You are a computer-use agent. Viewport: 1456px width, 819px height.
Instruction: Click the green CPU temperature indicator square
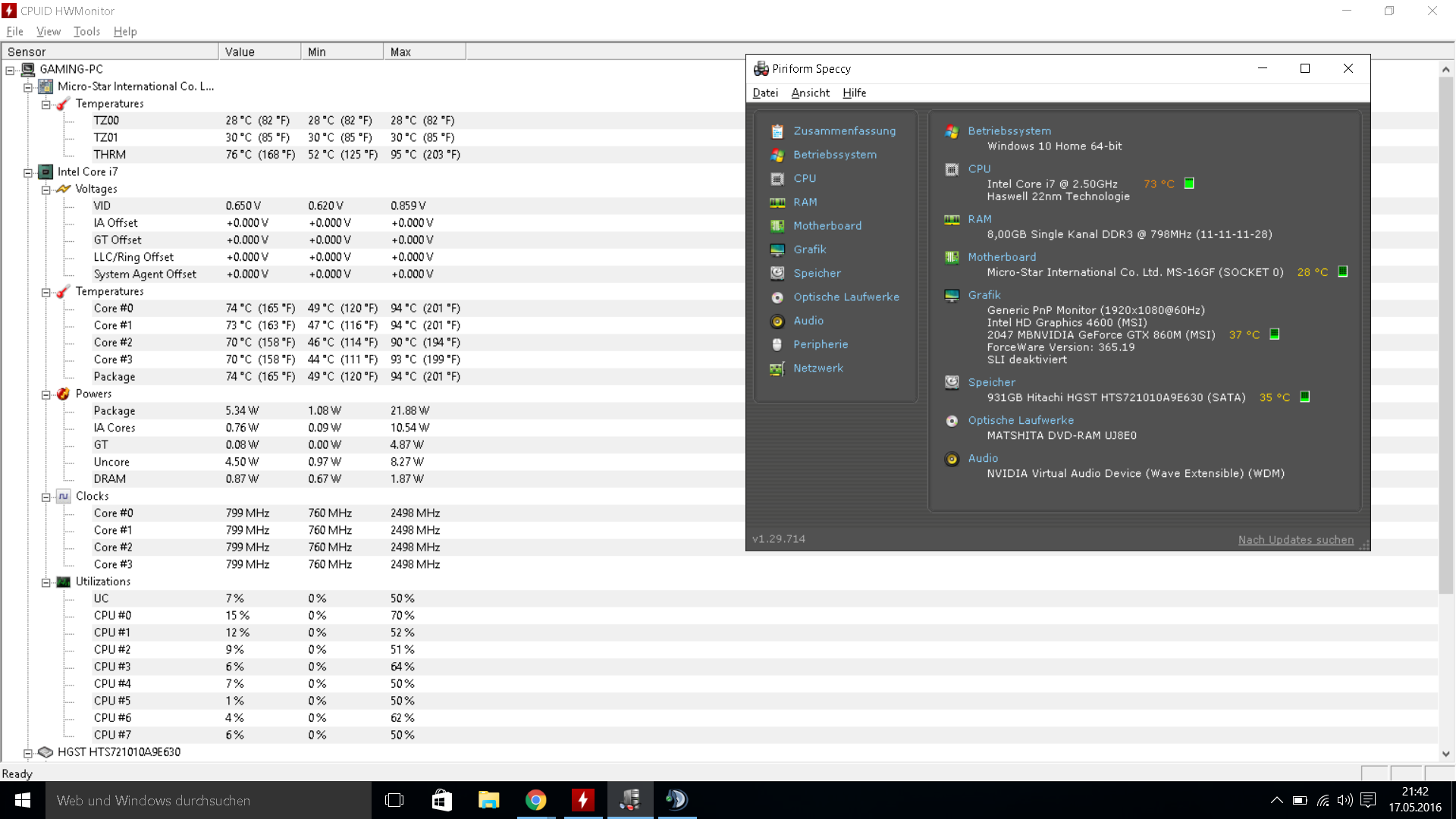pos(1189,184)
